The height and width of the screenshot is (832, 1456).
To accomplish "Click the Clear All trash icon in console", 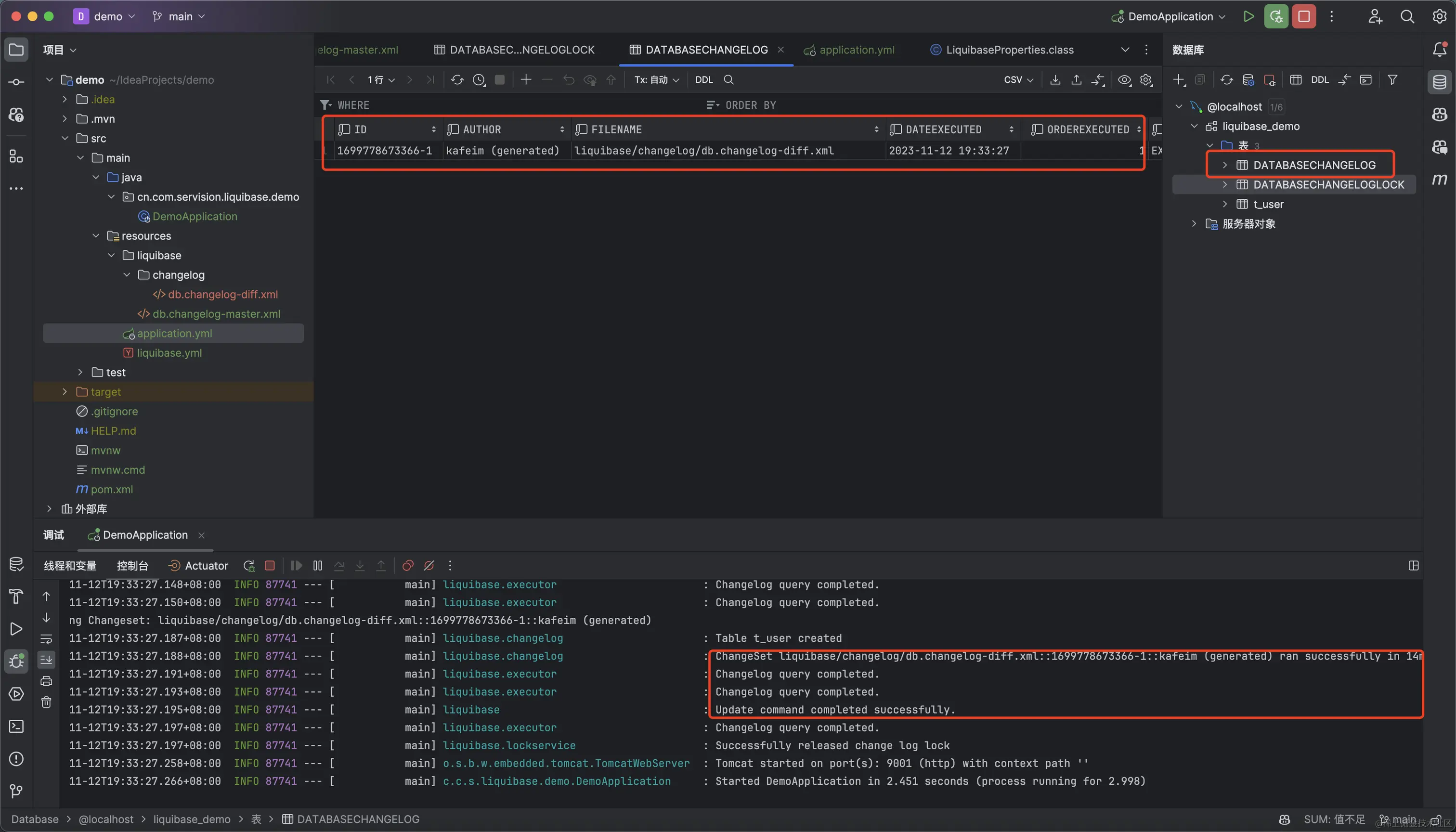I will pyautogui.click(x=46, y=702).
